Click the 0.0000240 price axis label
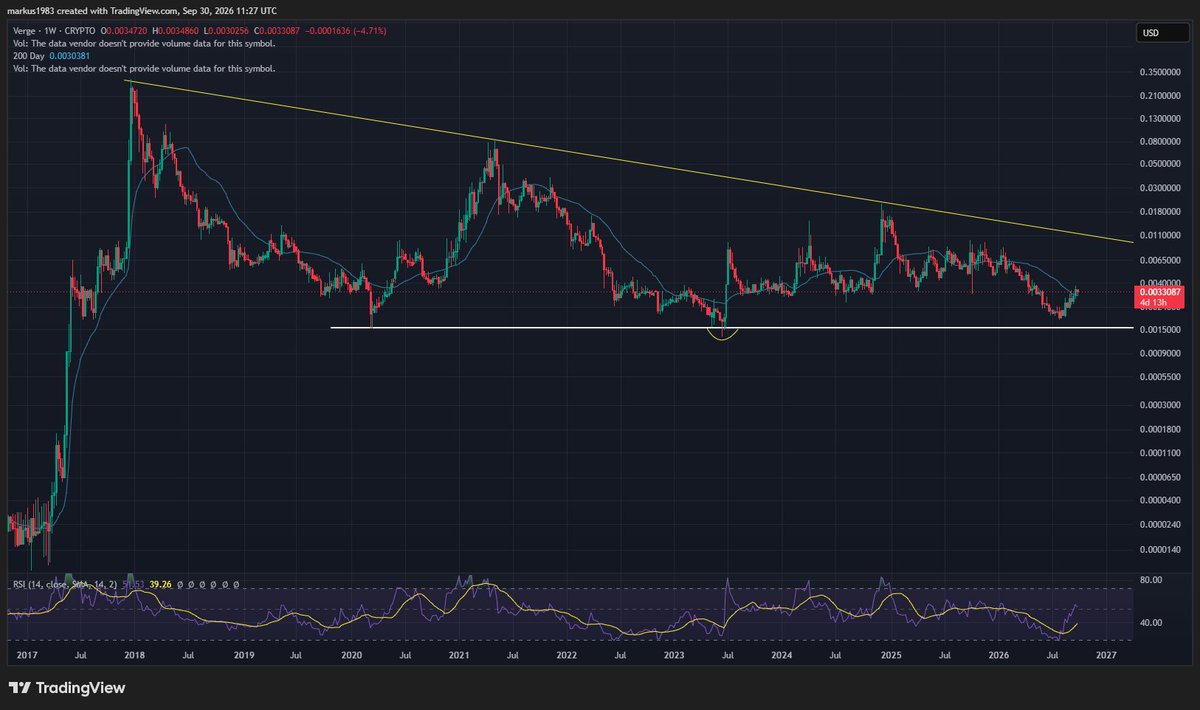The width and height of the screenshot is (1200, 710). click(x=1159, y=524)
